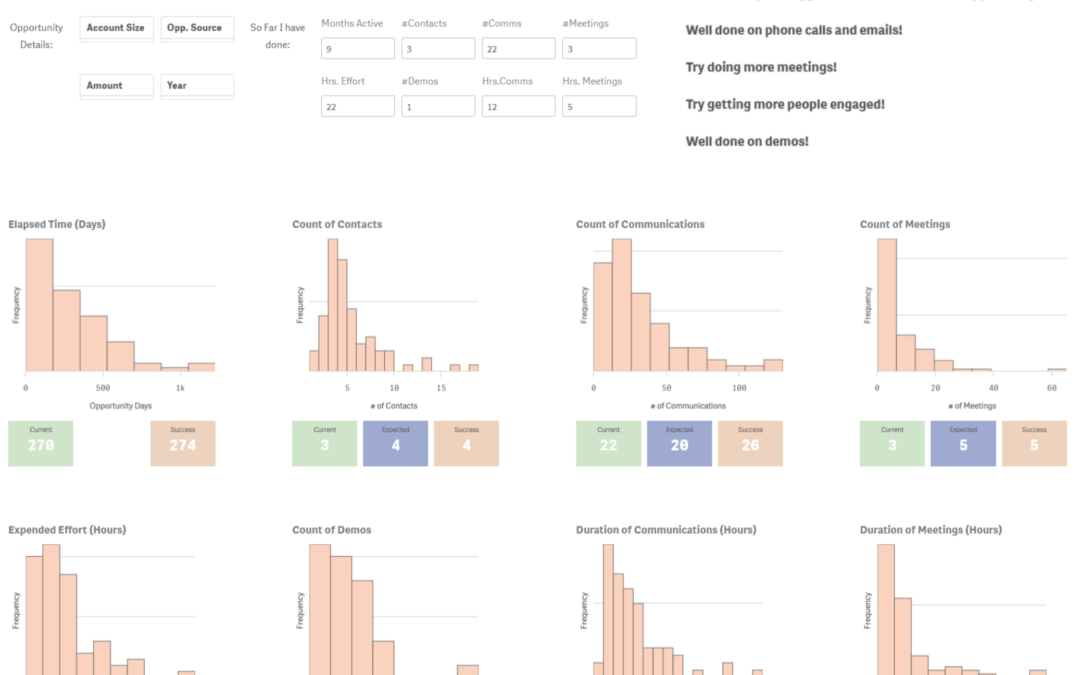1080x675 pixels.
Task: Click the Hrs. Effort input field
Action: coord(357,107)
